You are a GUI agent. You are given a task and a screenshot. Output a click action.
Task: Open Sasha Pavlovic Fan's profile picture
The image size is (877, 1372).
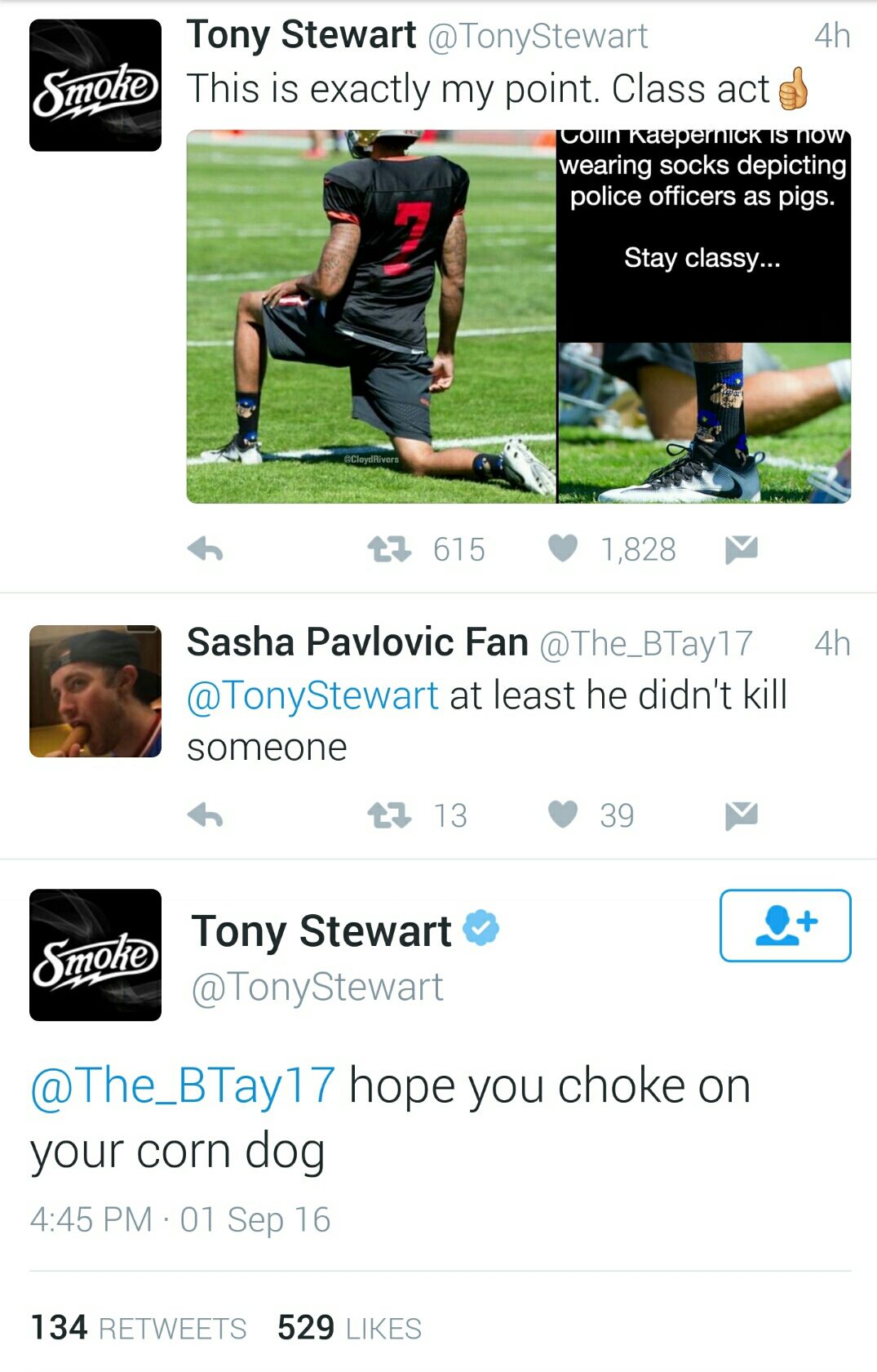95,691
